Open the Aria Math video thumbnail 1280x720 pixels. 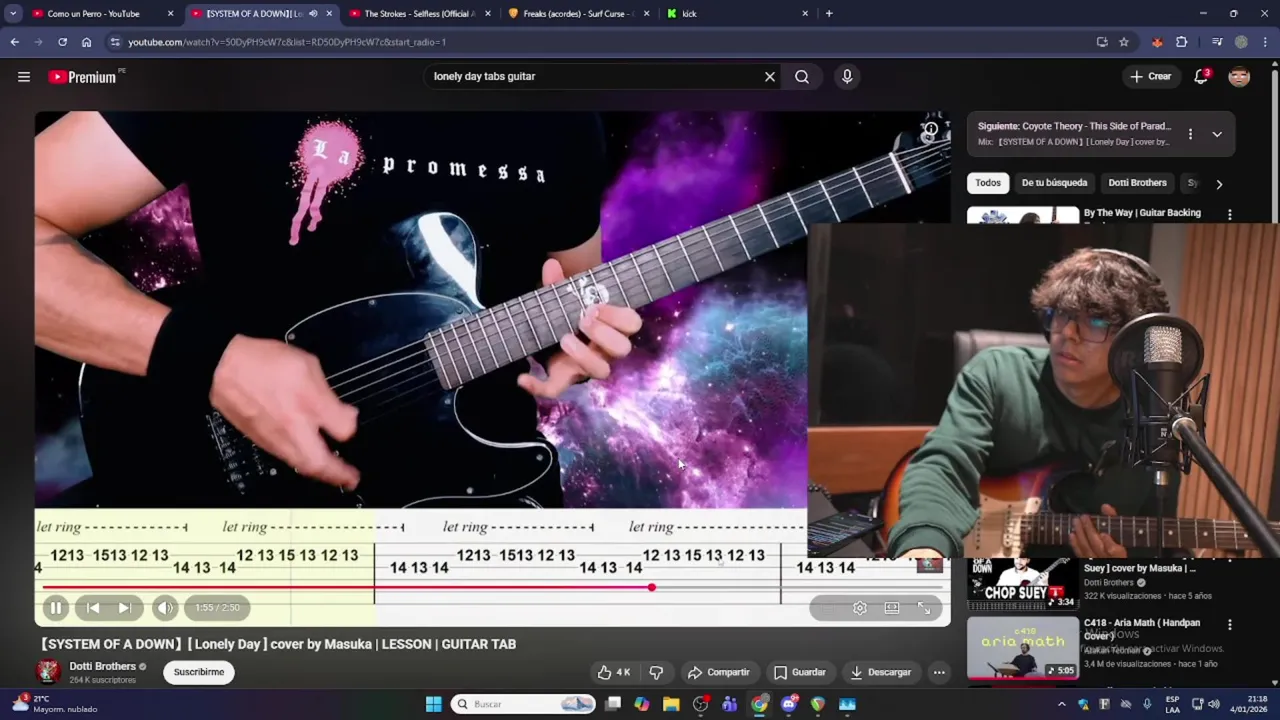click(x=1023, y=648)
